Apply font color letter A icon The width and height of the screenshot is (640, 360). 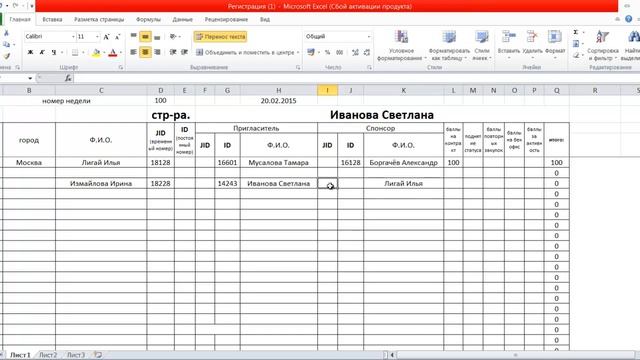pyautogui.click(x=113, y=53)
